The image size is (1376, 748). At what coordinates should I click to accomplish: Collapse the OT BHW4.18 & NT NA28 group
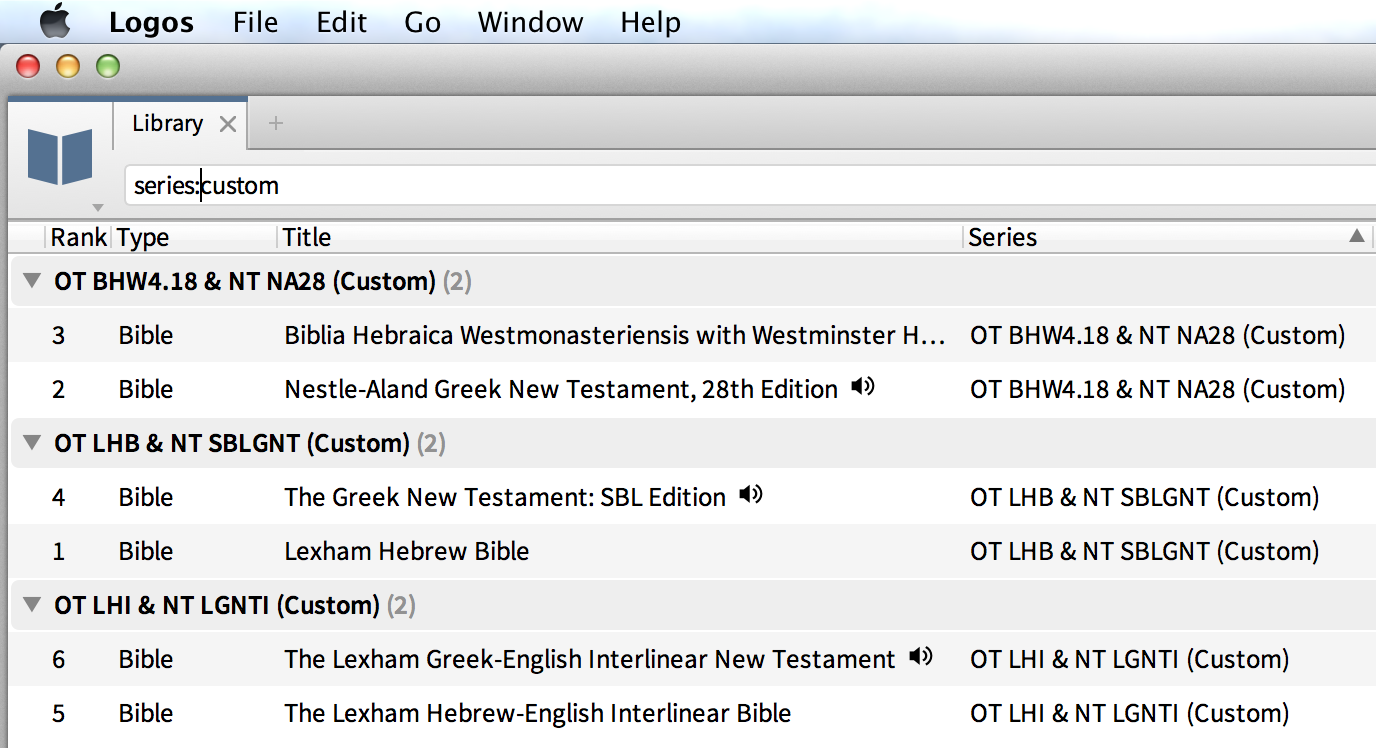[32, 281]
